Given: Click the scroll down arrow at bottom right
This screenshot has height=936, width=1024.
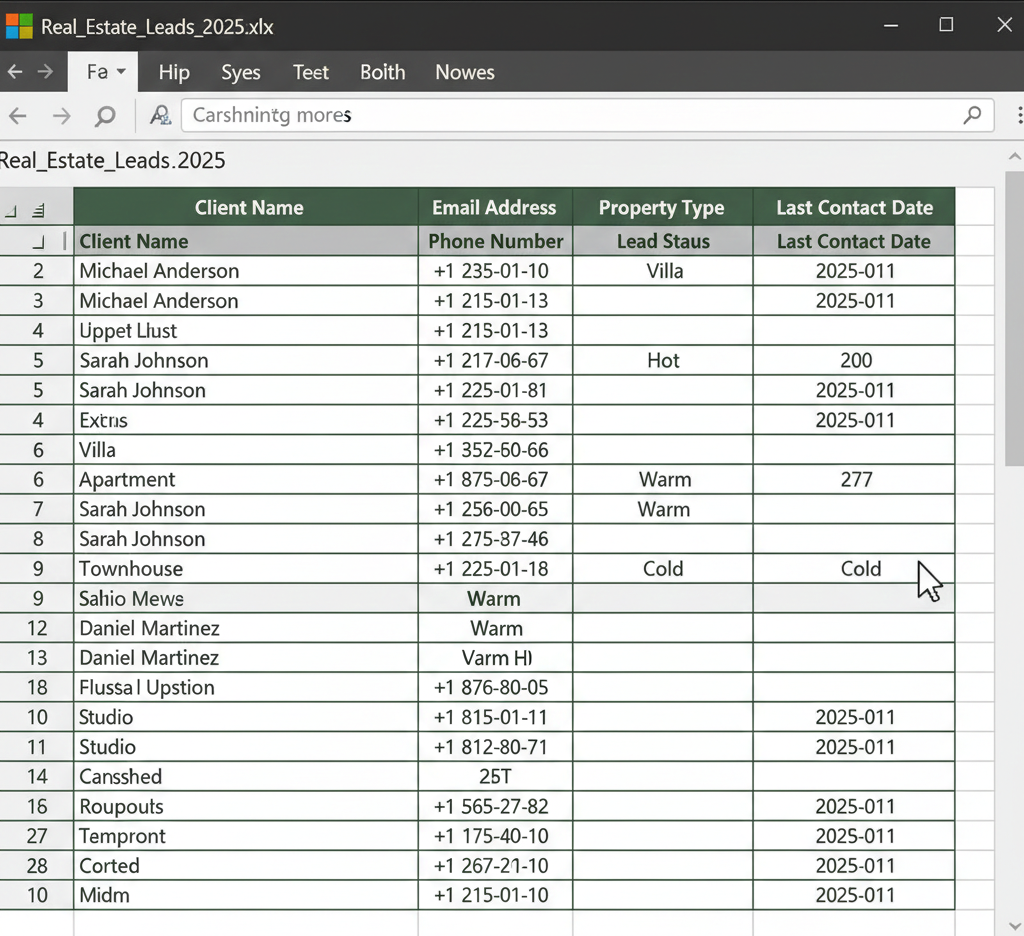Looking at the screenshot, I should pos(1014,926).
